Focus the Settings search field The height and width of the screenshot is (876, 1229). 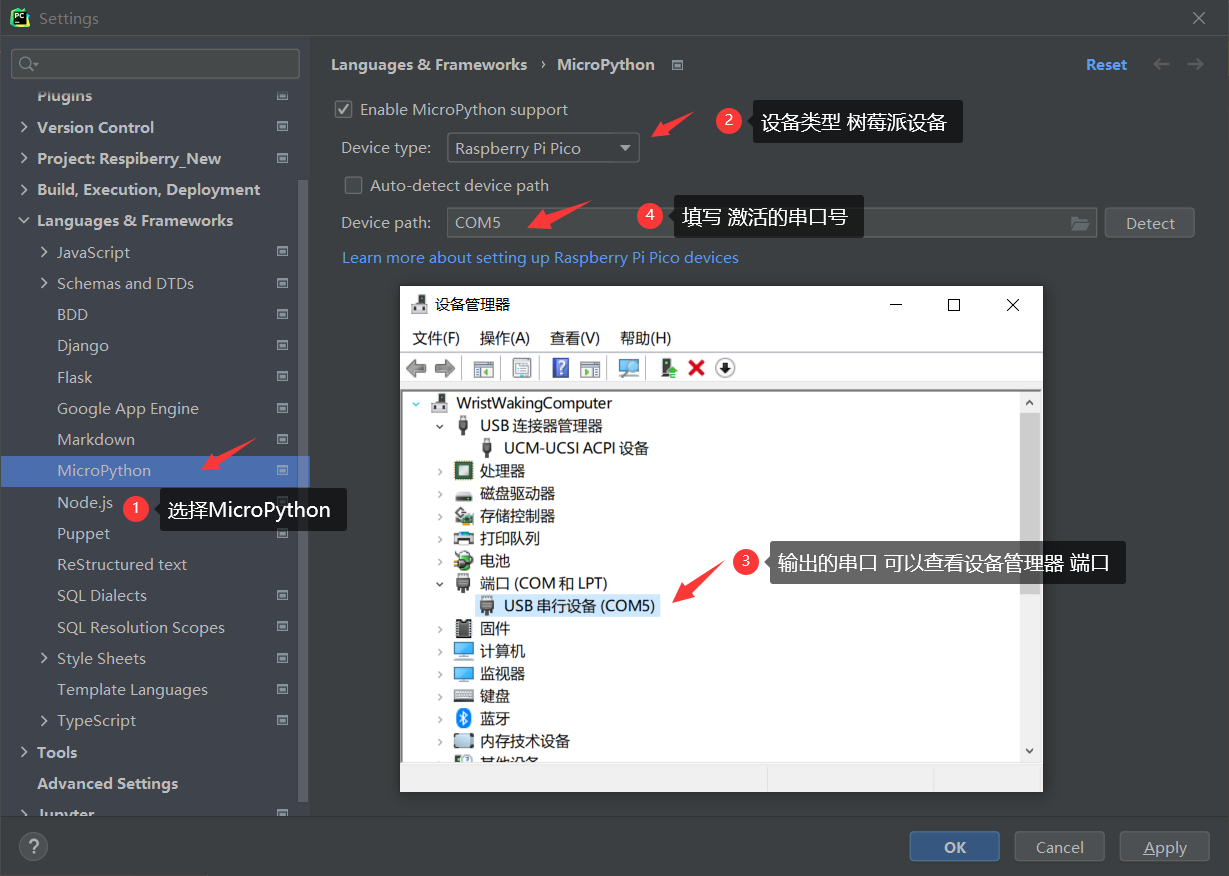[155, 64]
